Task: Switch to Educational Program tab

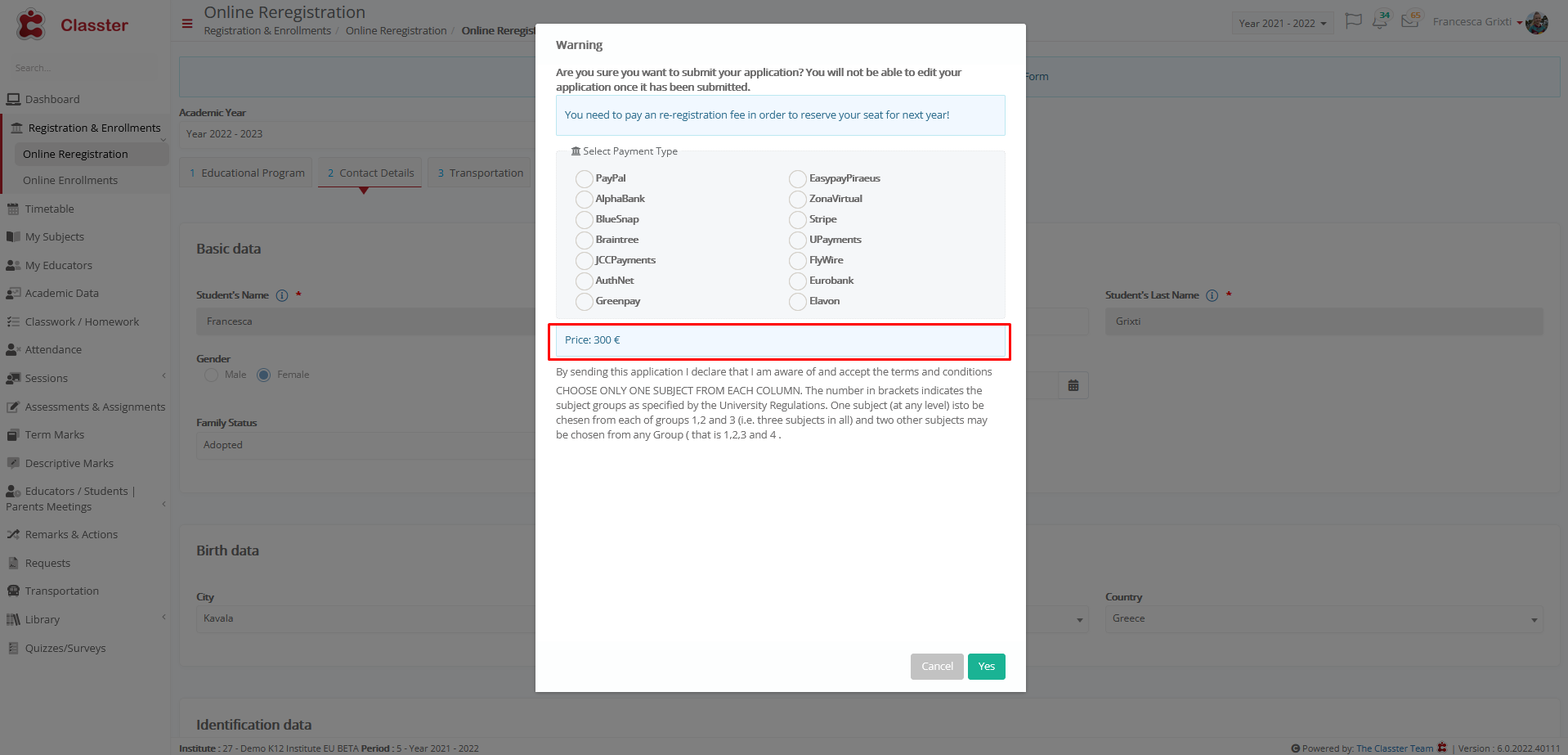Action: click(246, 173)
